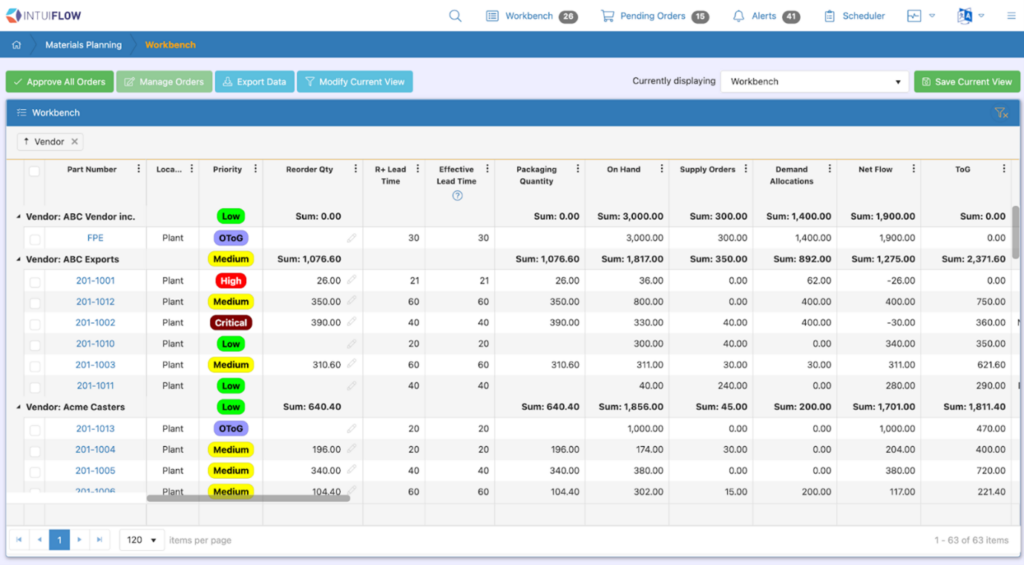Open the Currently displaying Workbench dropdown
This screenshot has width=1024, height=565.
click(x=814, y=82)
